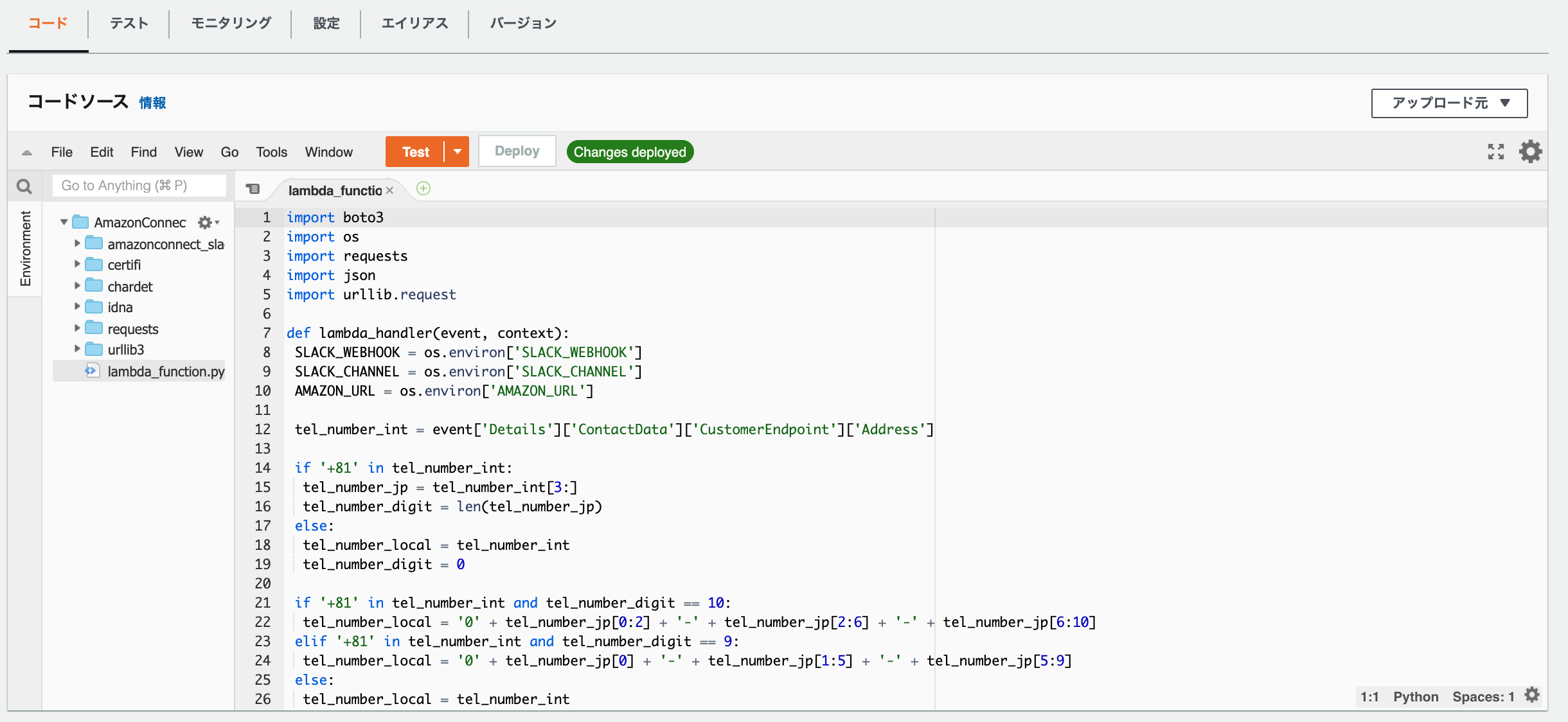Collapse the AmazonConnect root folder
This screenshot has height=722, width=1568.
tap(64, 222)
